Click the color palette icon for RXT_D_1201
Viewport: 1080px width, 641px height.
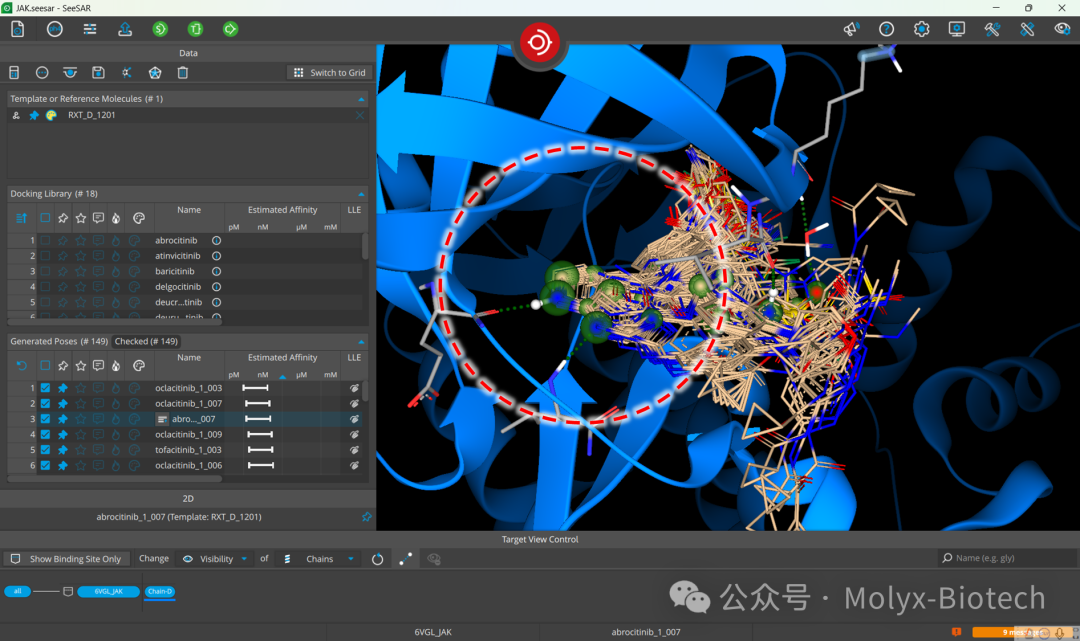tap(51, 115)
